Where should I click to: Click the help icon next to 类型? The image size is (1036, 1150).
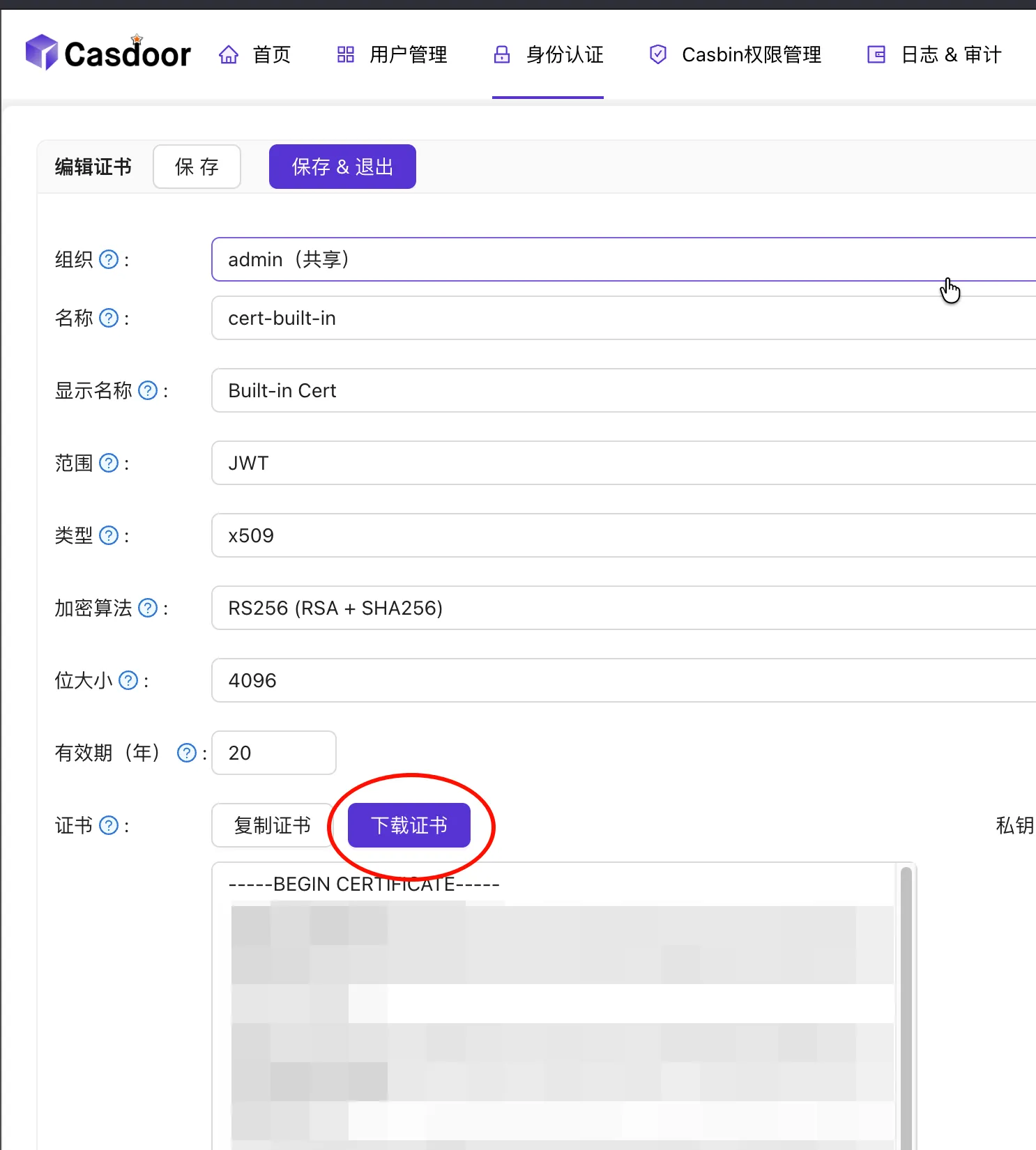click(109, 536)
